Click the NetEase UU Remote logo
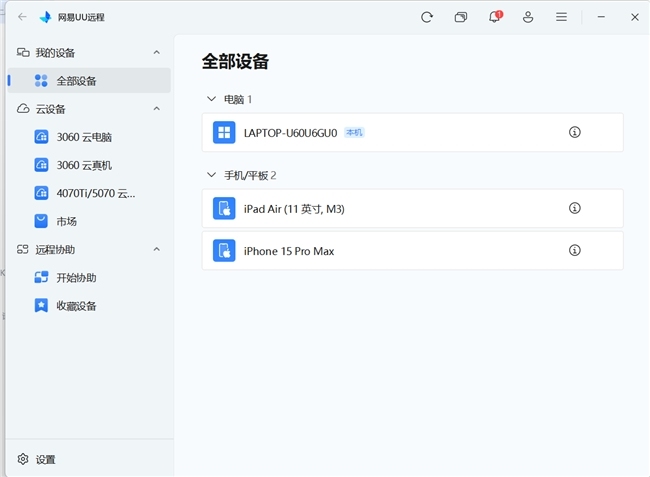Screen dimensions: 650x477 (45, 17)
